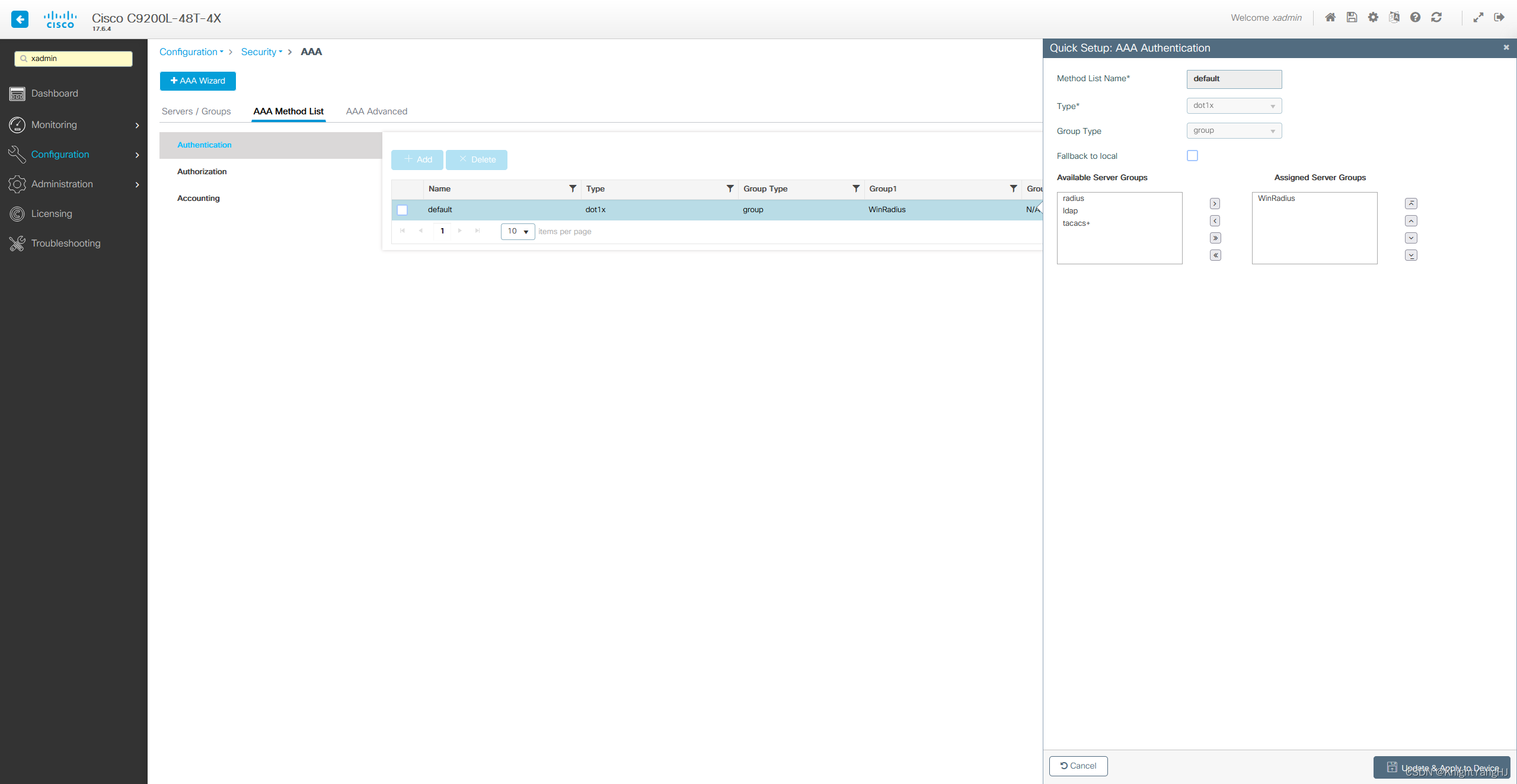
Task: Click the Method List Name input field
Action: coord(1233,78)
